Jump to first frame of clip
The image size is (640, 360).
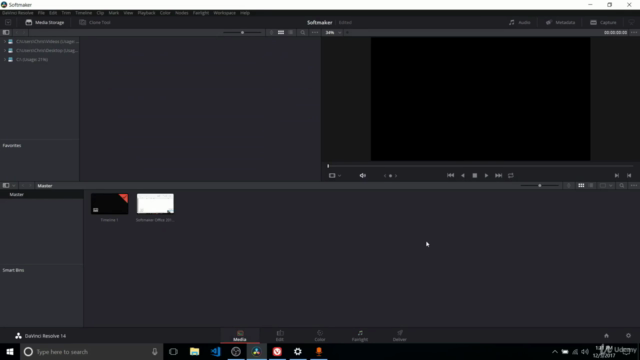(451, 176)
